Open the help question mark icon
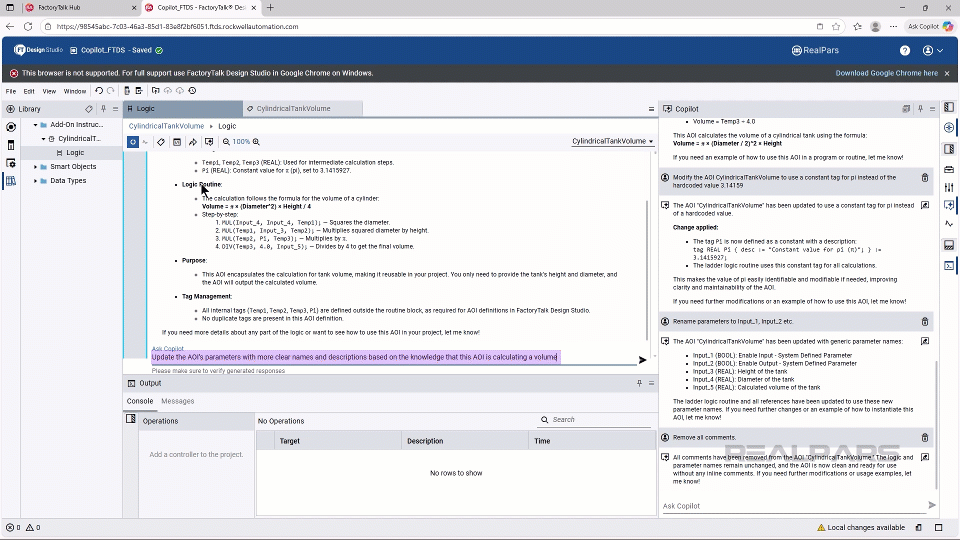Image resolution: width=960 pixels, height=540 pixels. tap(905, 51)
